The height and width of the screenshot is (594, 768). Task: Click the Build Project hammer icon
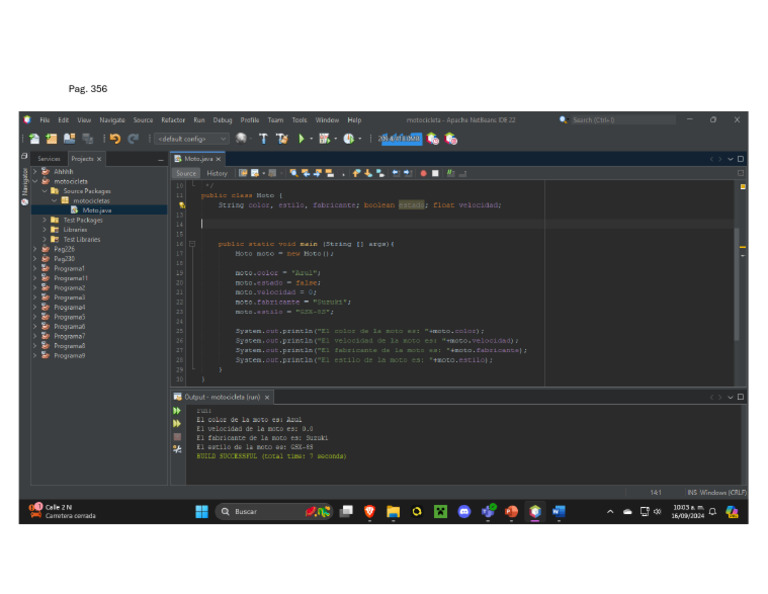(x=263, y=139)
